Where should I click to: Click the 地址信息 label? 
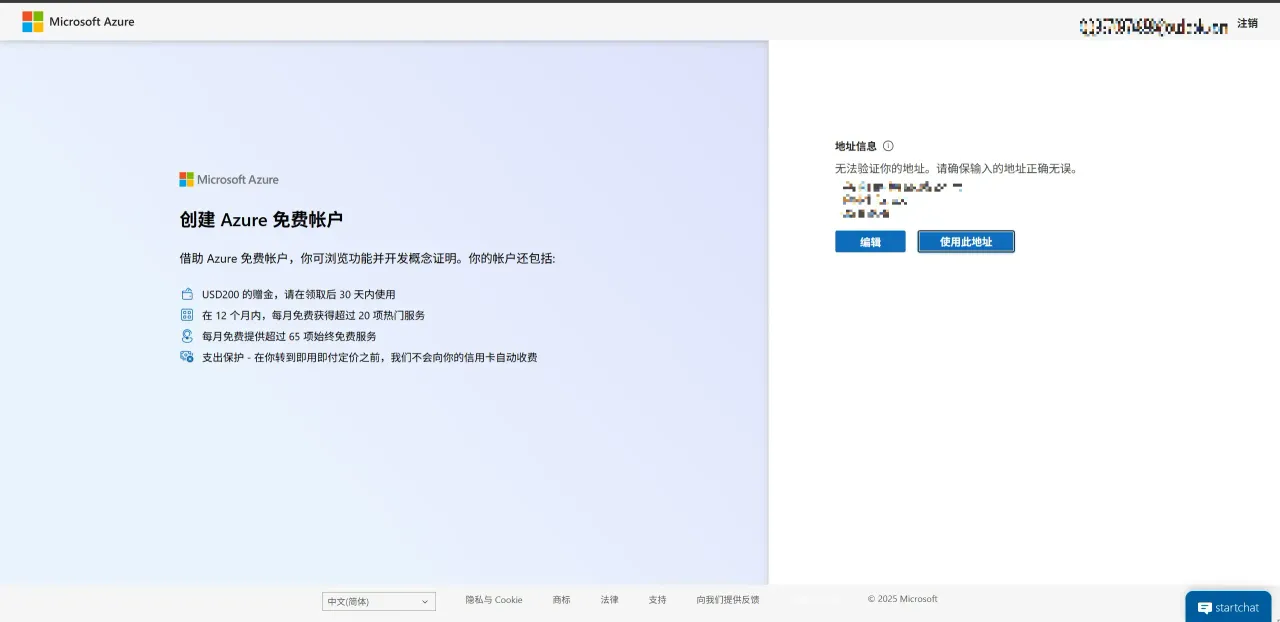(856, 146)
